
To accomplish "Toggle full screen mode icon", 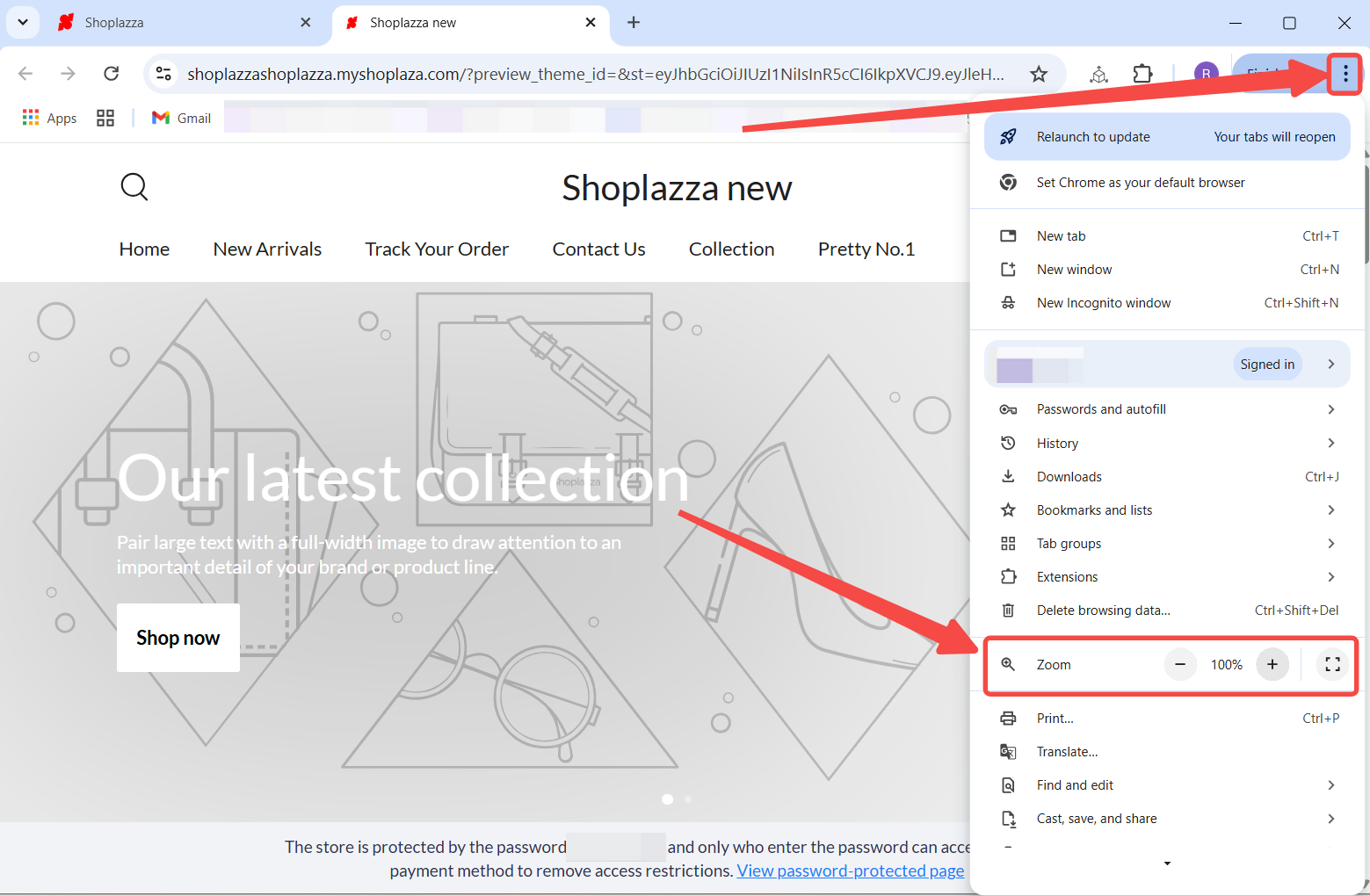I will point(1332,664).
